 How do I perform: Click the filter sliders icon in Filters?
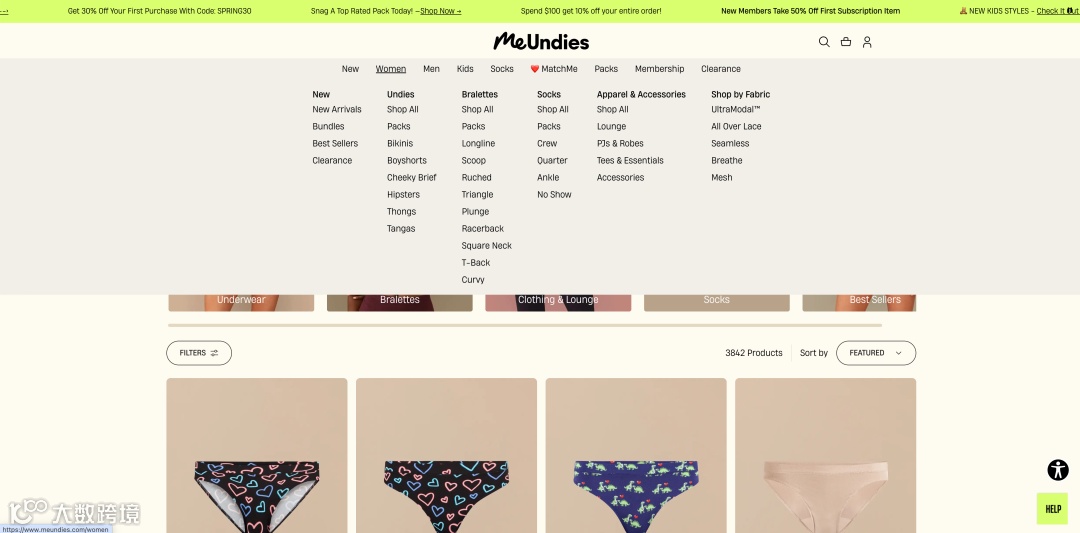coord(214,353)
